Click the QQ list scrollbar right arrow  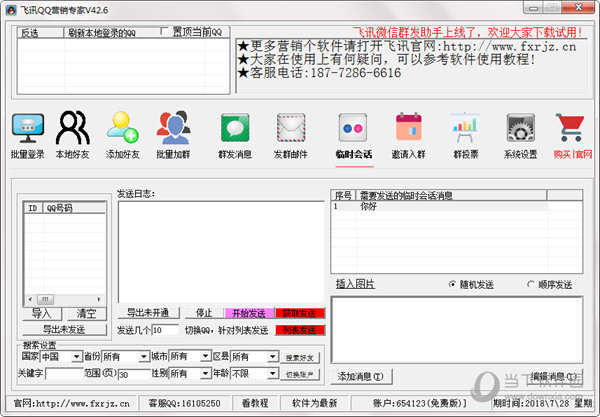click(x=99, y=299)
